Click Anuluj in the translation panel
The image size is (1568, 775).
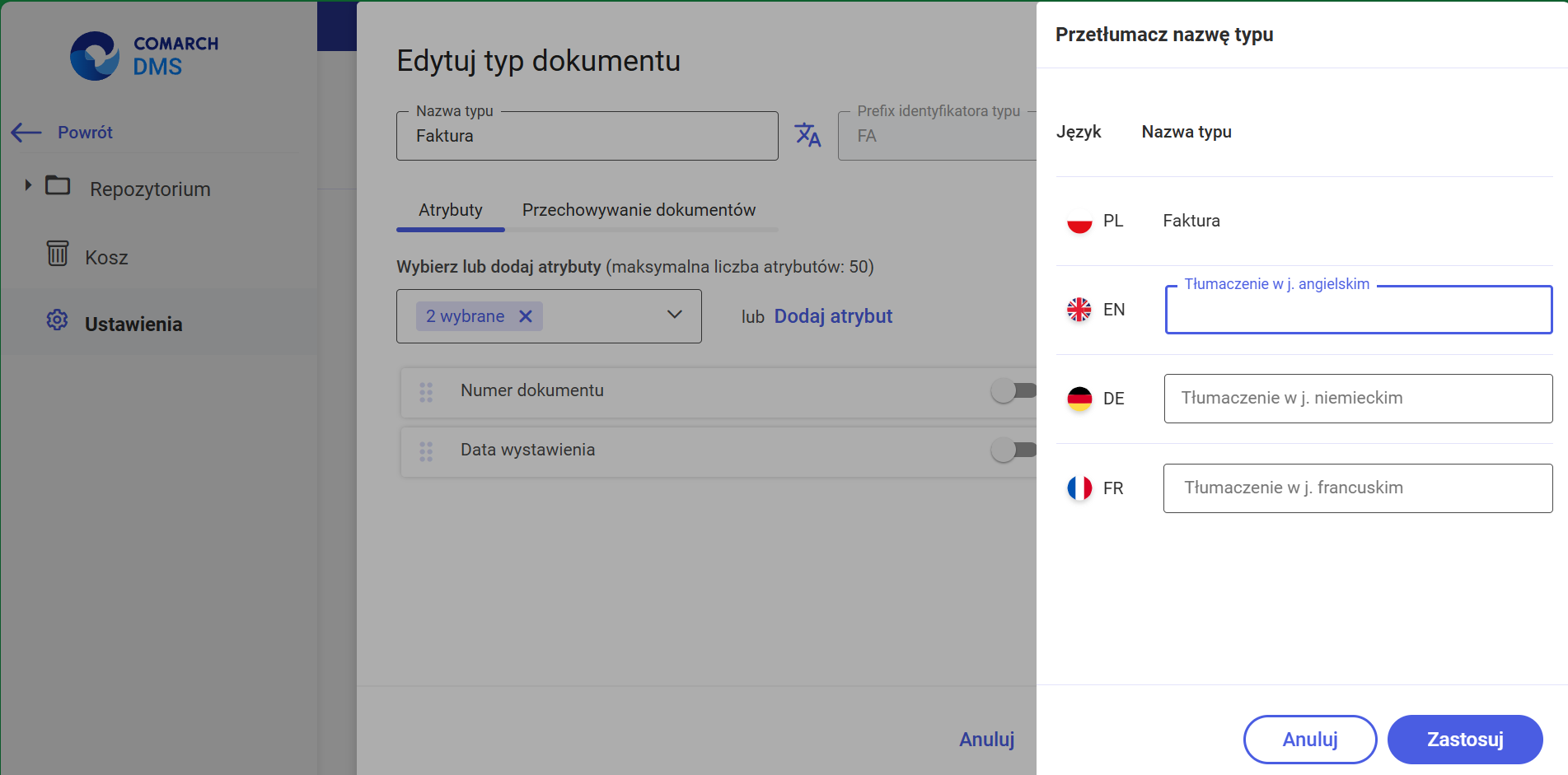(x=1310, y=740)
